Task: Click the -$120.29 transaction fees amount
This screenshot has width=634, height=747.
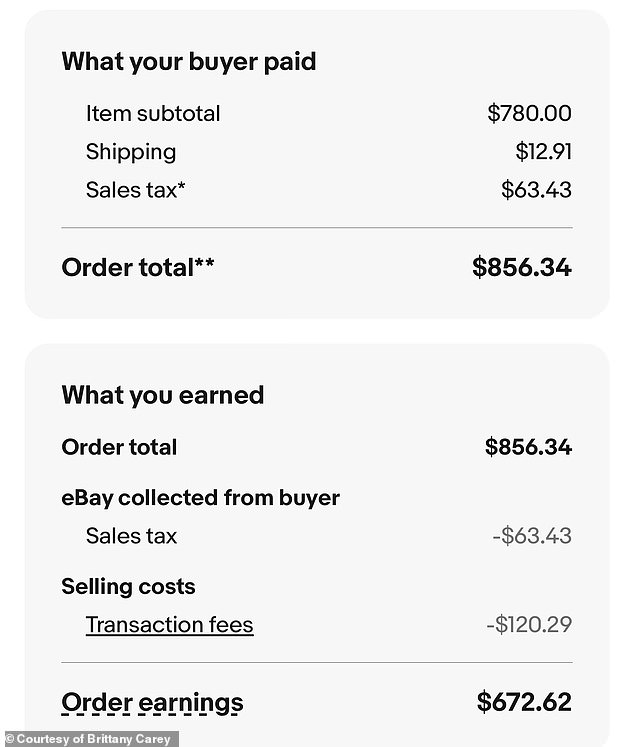Action: coord(528,625)
